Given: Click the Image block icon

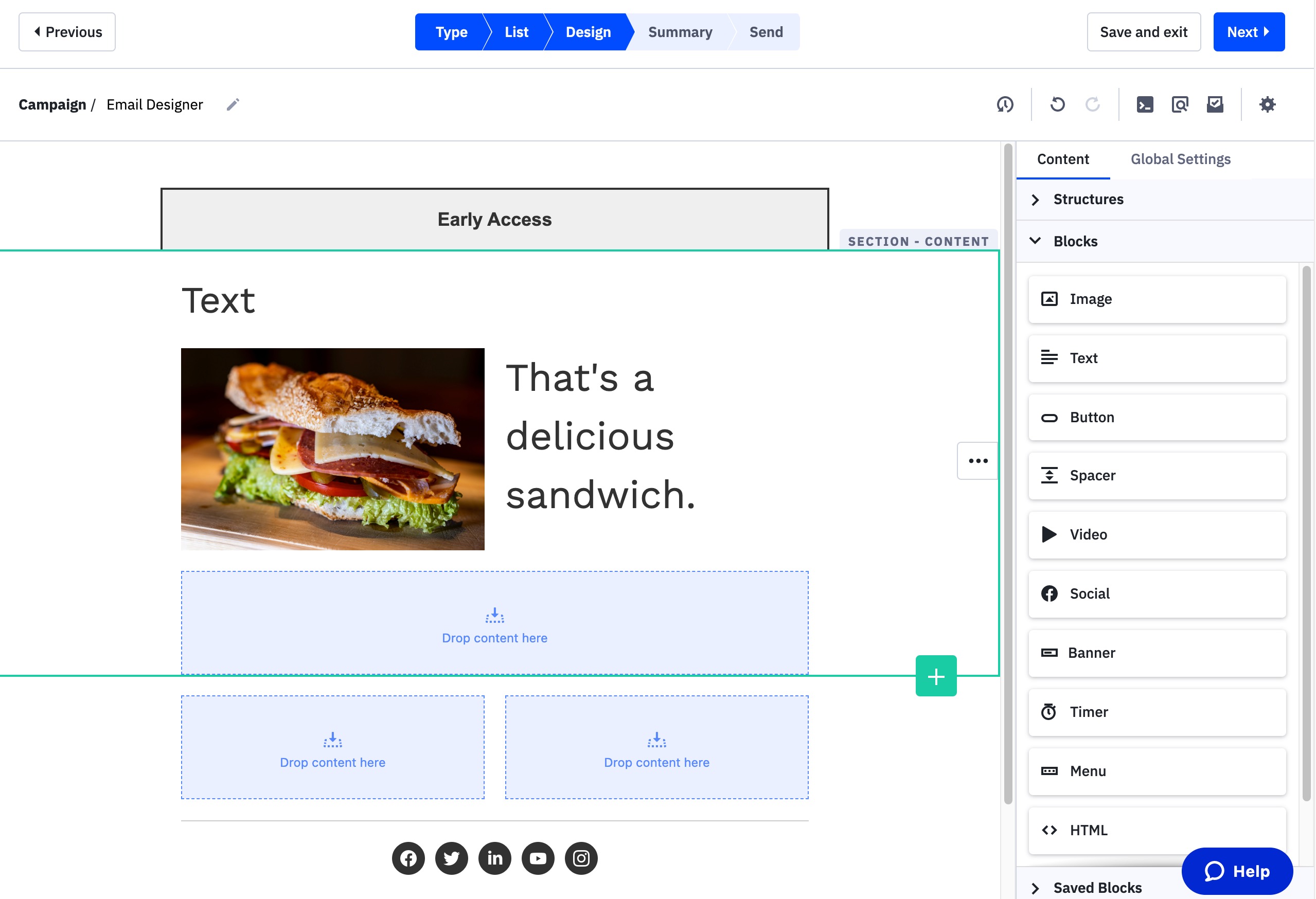Looking at the screenshot, I should [1049, 298].
